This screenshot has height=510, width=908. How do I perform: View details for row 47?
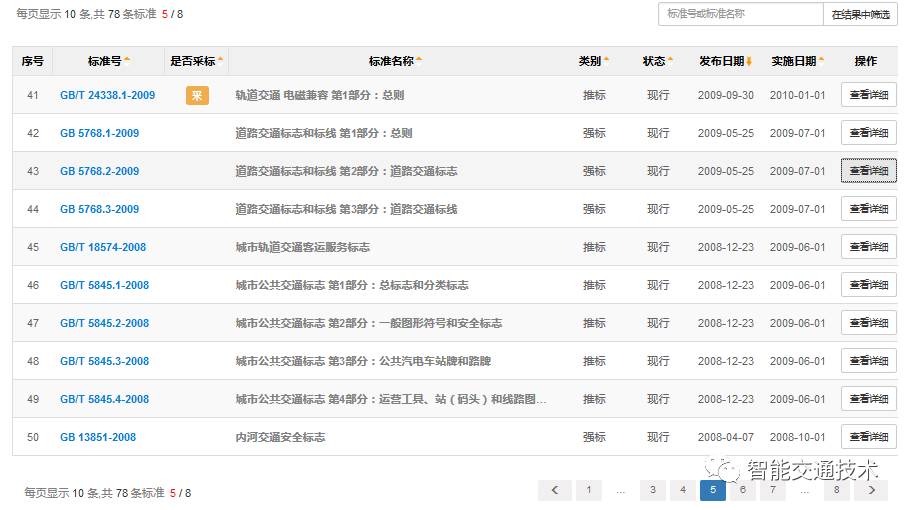click(x=869, y=322)
